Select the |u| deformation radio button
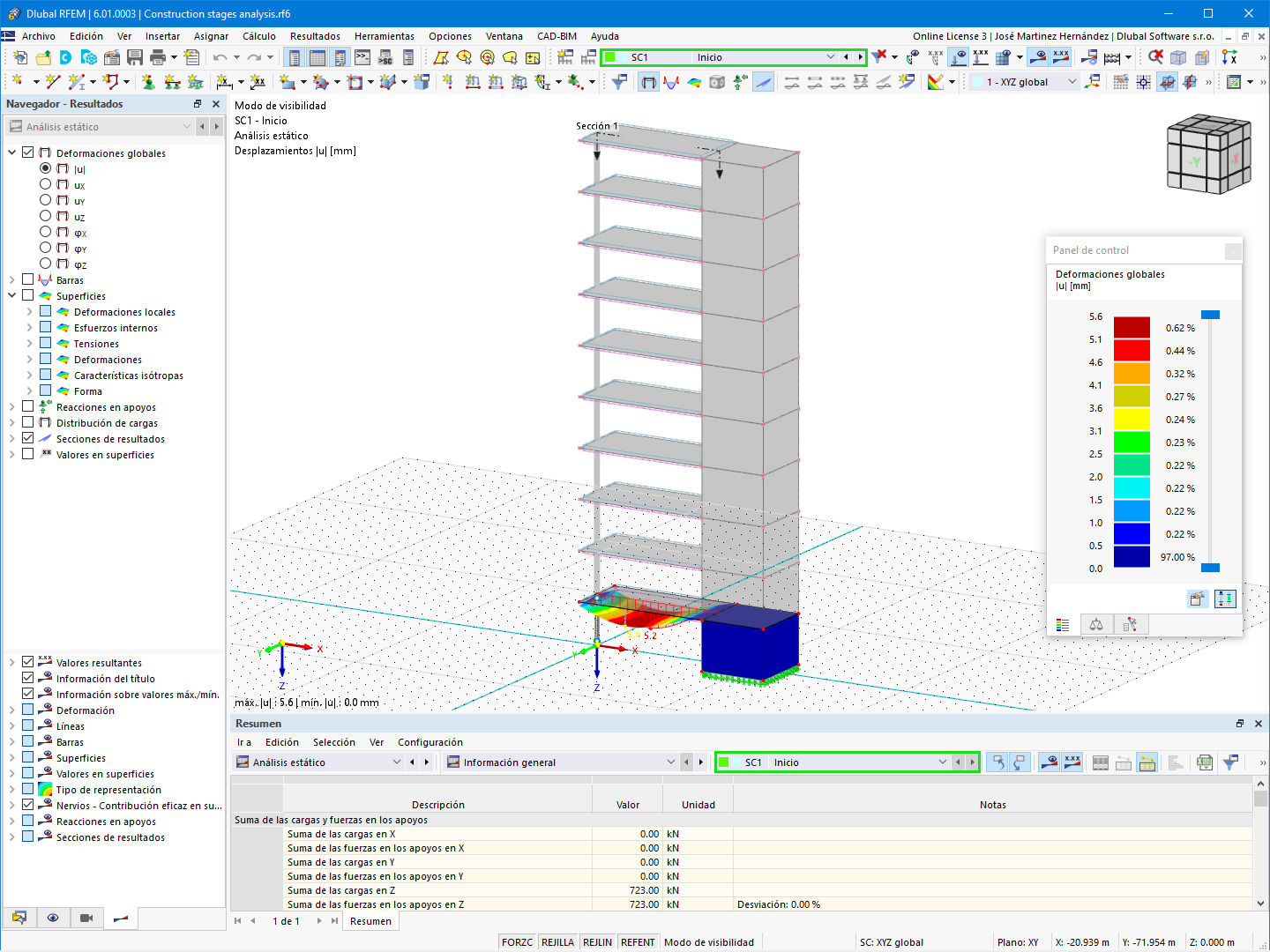 tap(45, 168)
